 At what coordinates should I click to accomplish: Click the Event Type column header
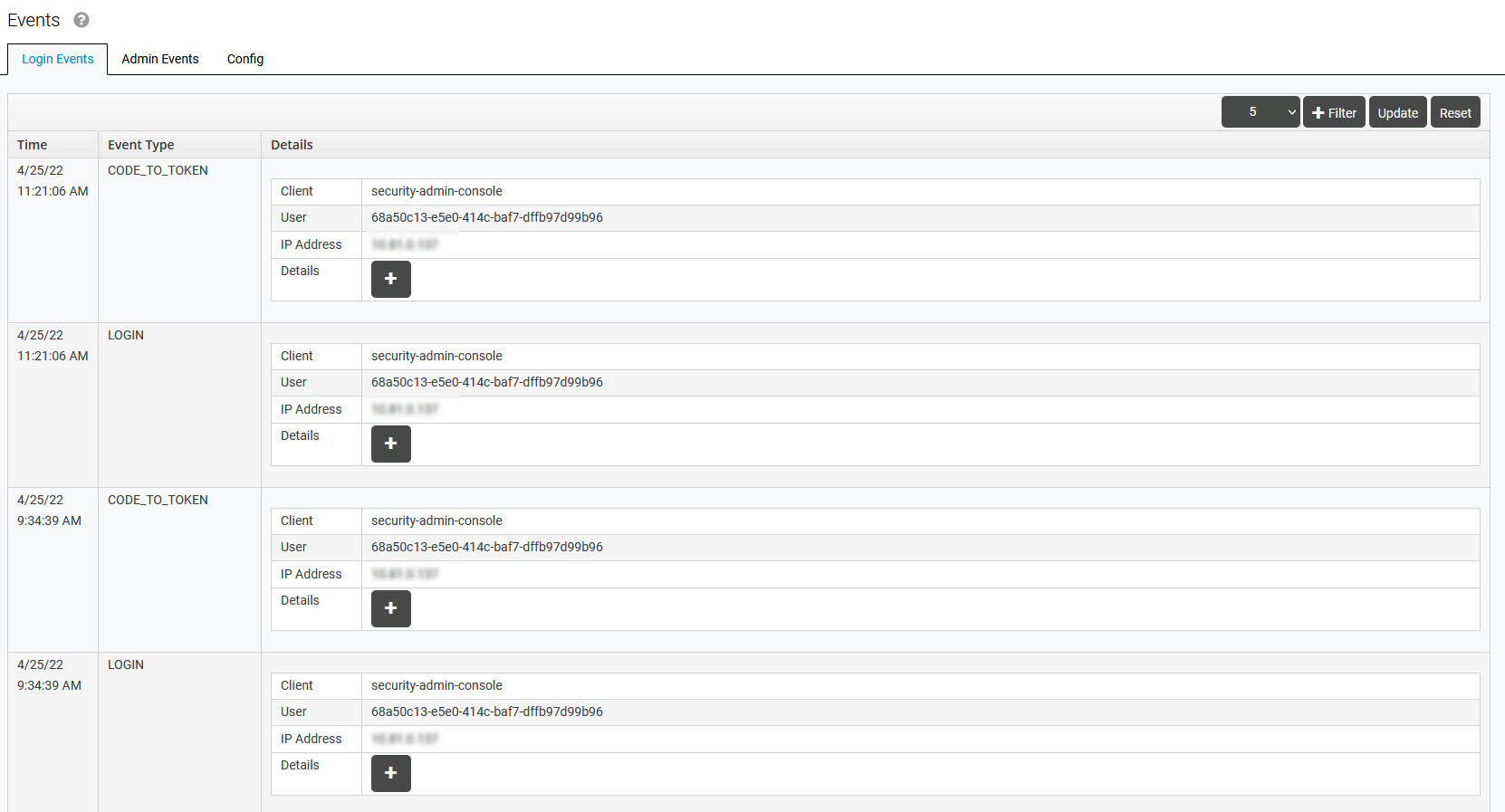(x=141, y=145)
